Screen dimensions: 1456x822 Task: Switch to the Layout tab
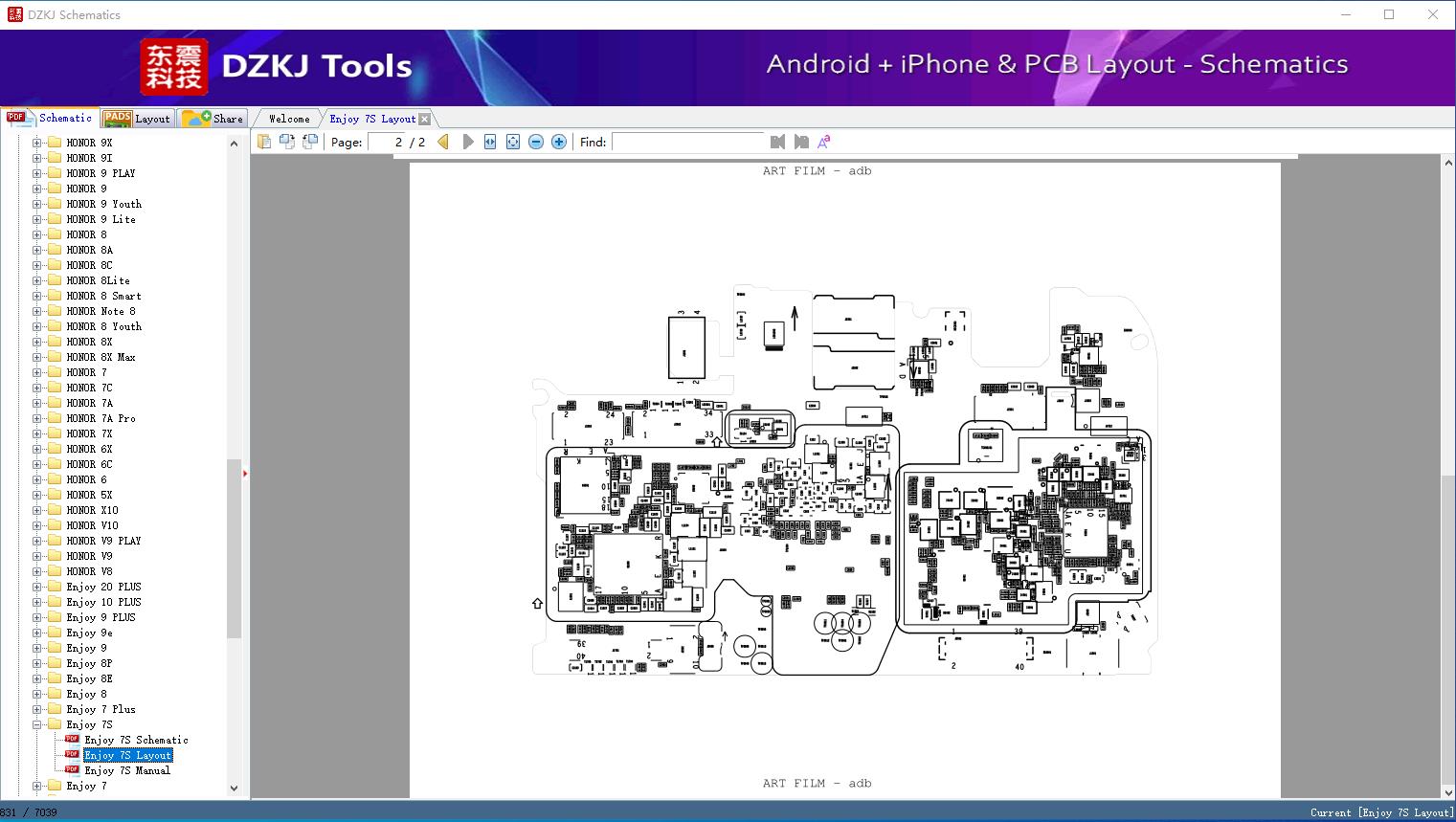pos(137,119)
